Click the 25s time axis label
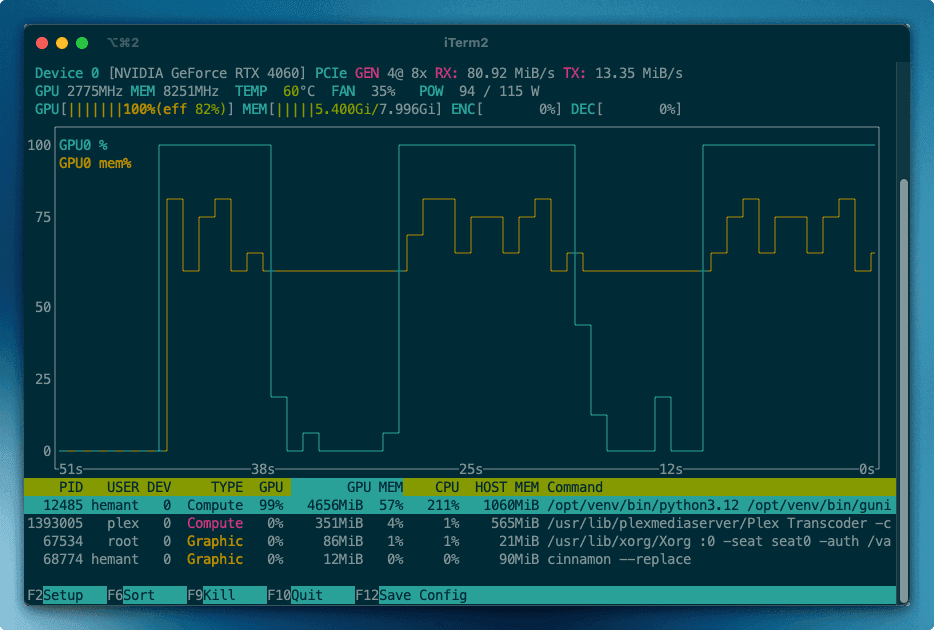The height and width of the screenshot is (630, 934). [471, 469]
